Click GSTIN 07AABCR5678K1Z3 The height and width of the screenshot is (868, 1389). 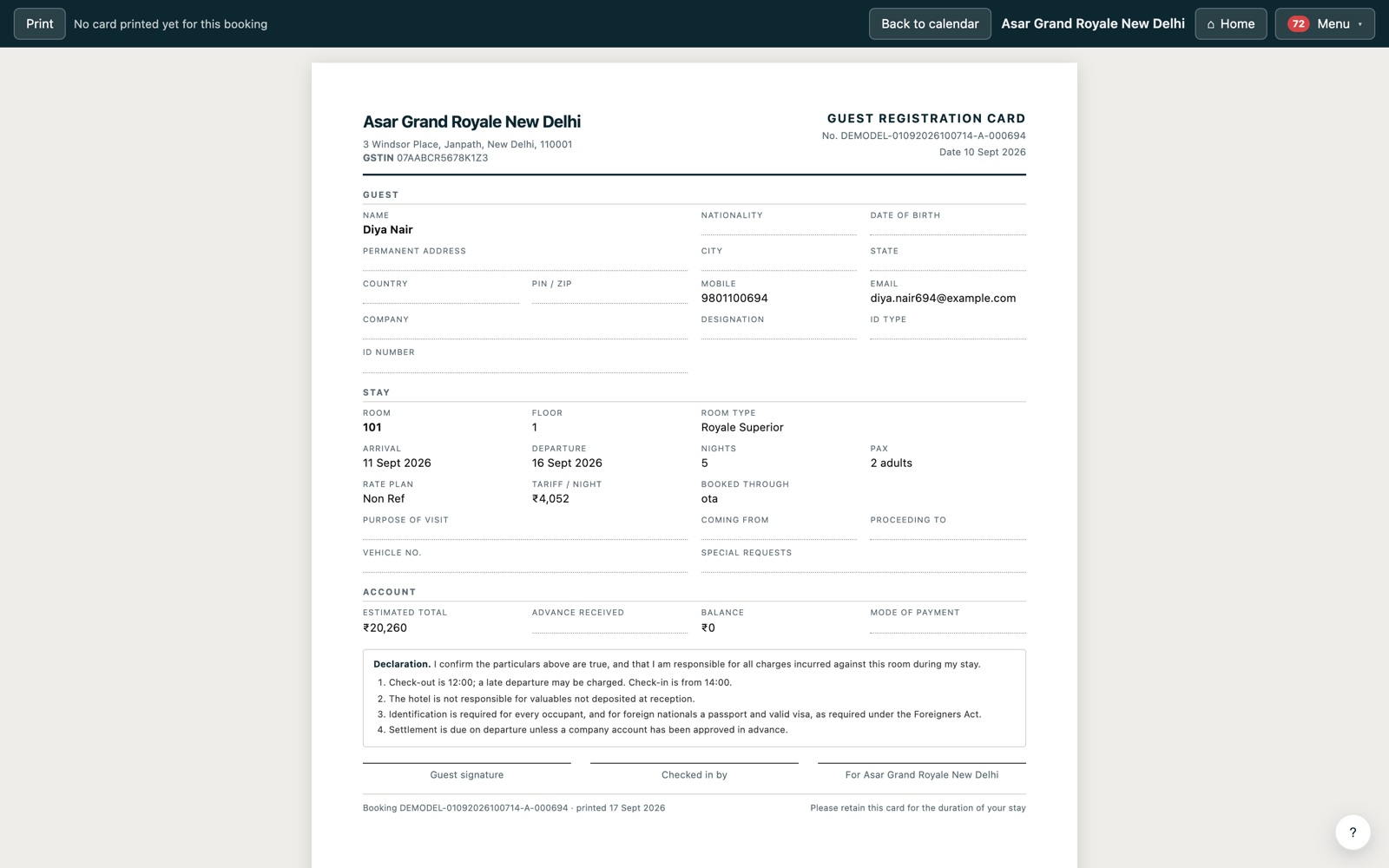[x=425, y=158]
